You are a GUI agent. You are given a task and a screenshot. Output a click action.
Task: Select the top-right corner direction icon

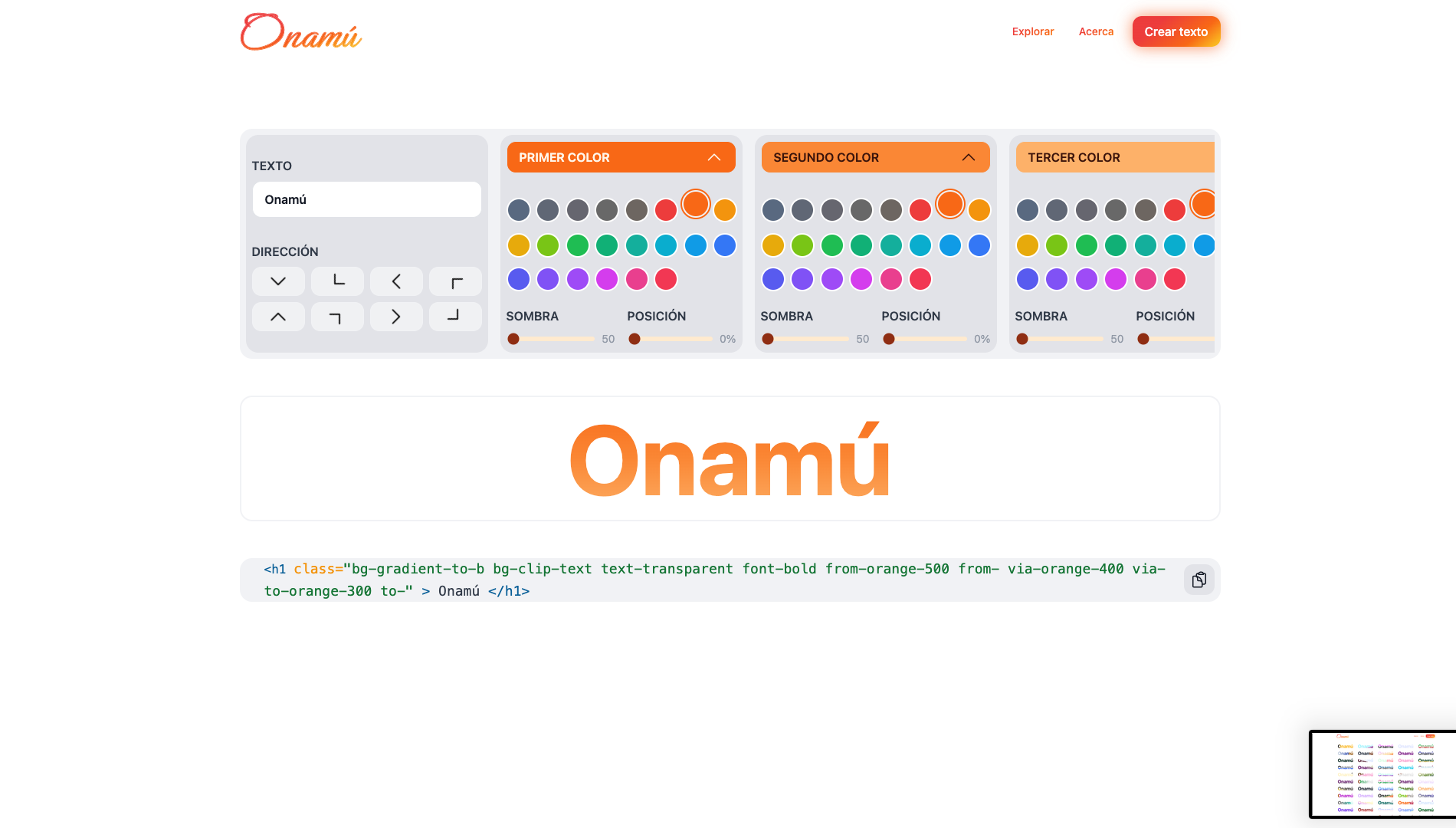coord(337,316)
